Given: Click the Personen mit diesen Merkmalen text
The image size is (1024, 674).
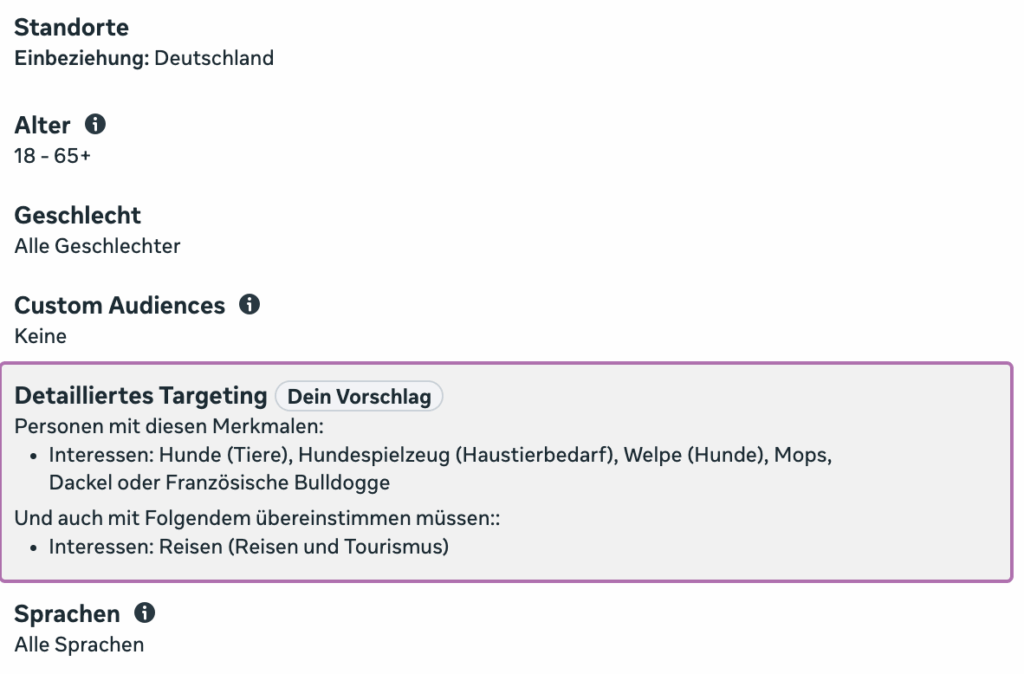Looking at the screenshot, I should click(x=169, y=426).
